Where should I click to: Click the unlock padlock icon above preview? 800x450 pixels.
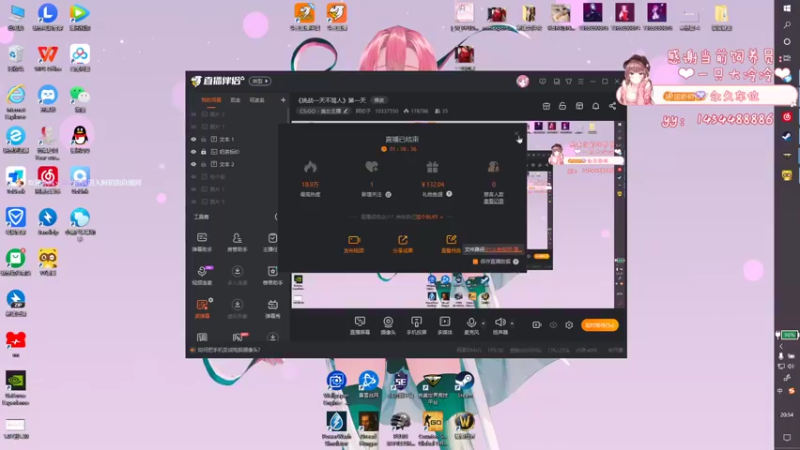pyautogui.click(x=562, y=106)
